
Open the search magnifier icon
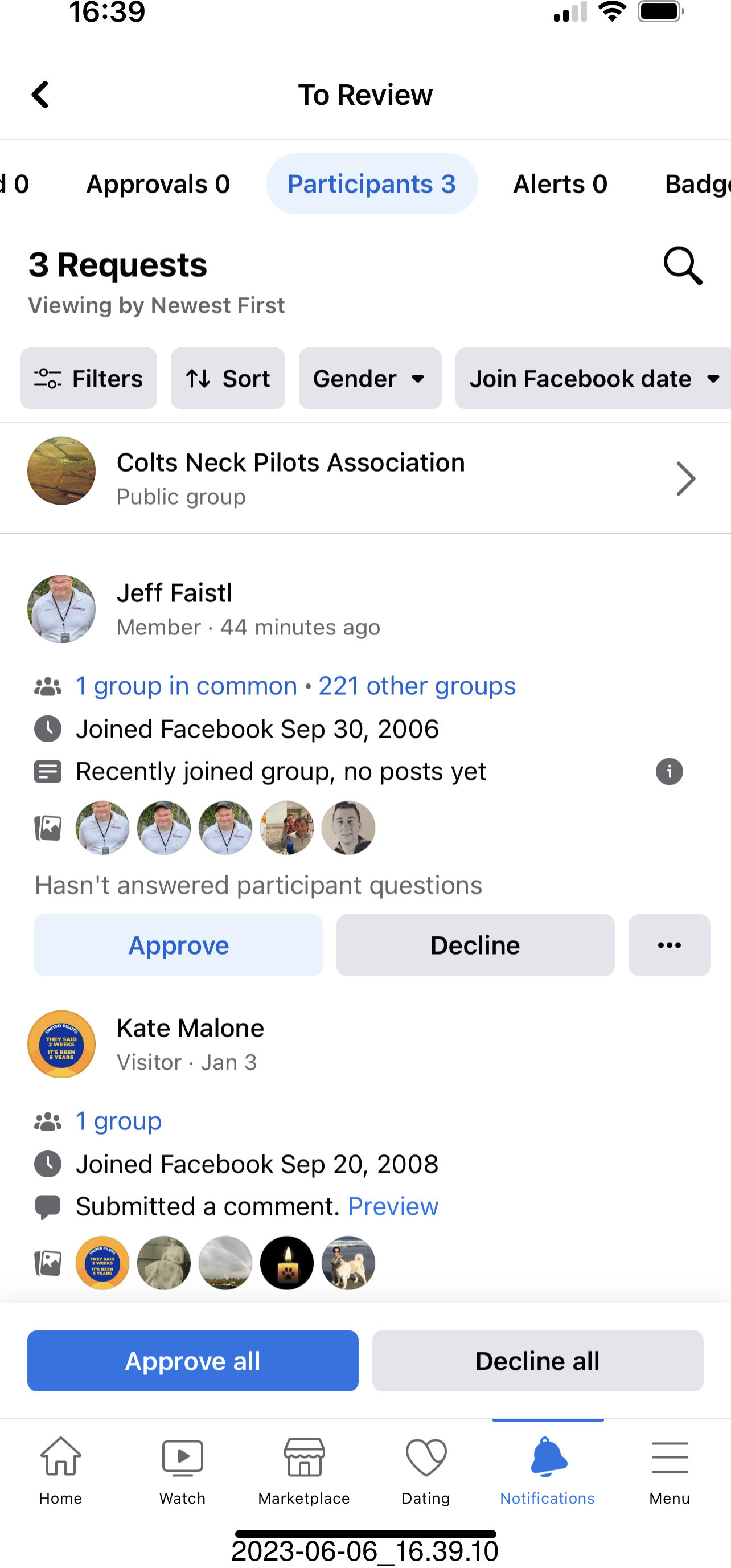point(682,265)
